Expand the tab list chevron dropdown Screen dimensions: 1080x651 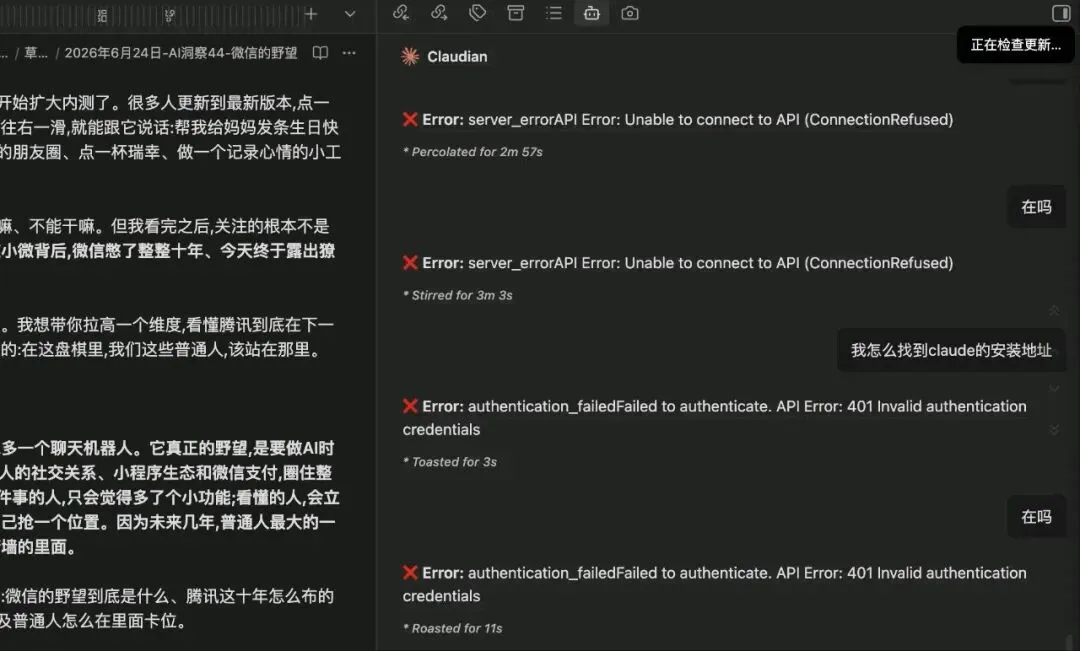pos(350,14)
